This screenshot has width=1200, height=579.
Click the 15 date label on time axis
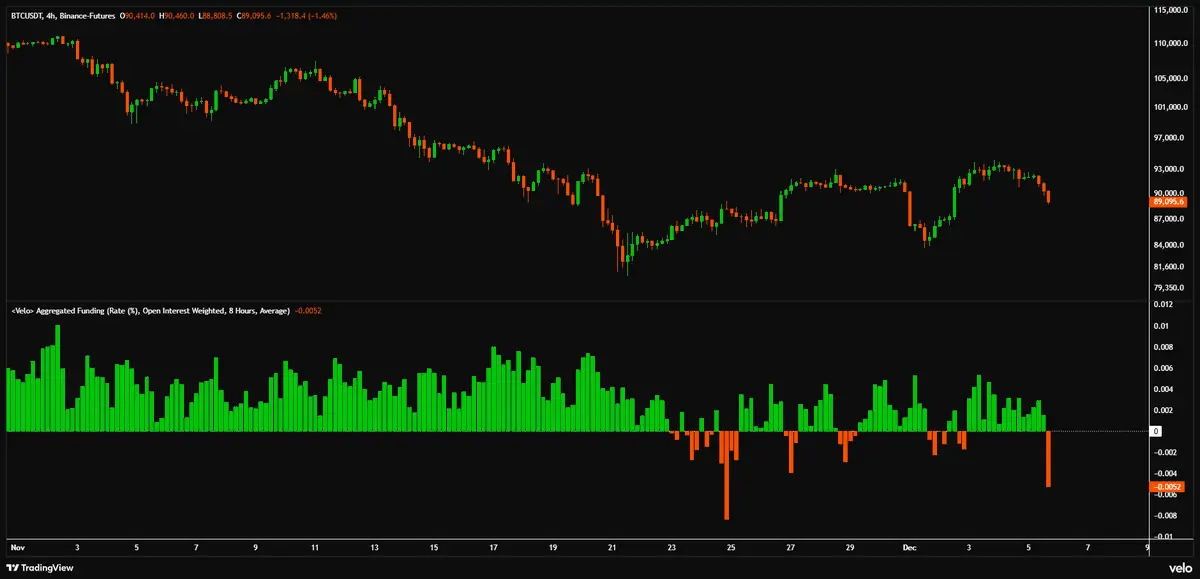(434, 548)
